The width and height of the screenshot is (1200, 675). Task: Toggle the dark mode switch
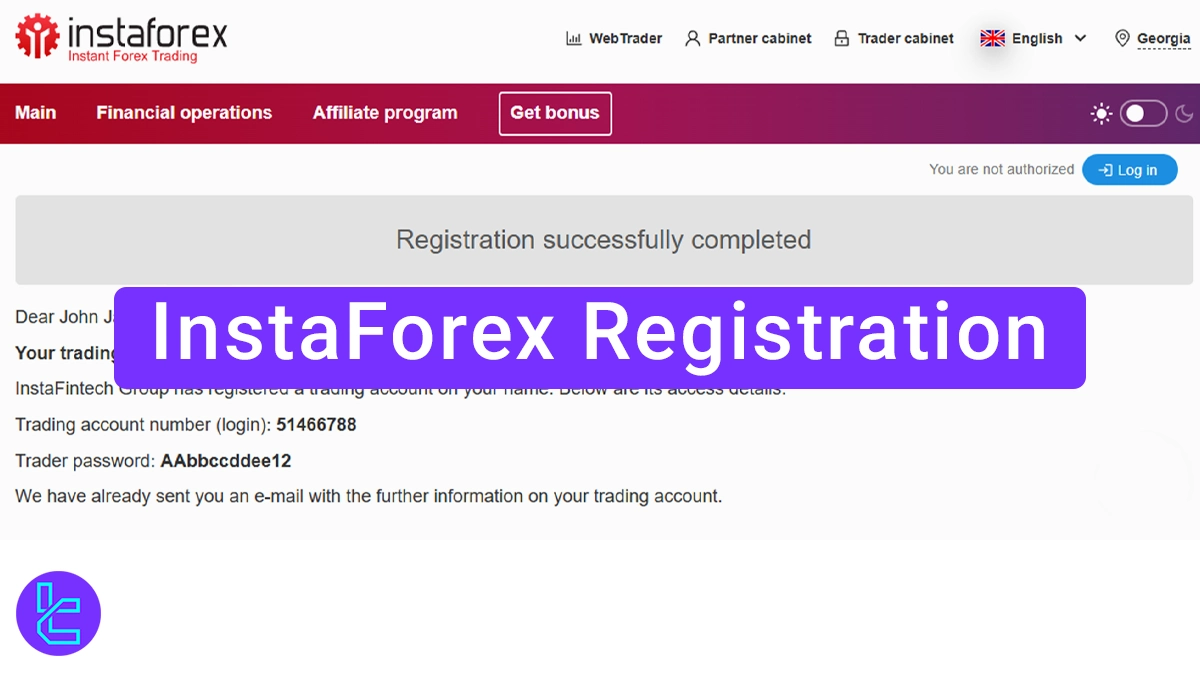(x=1143, y=113)
